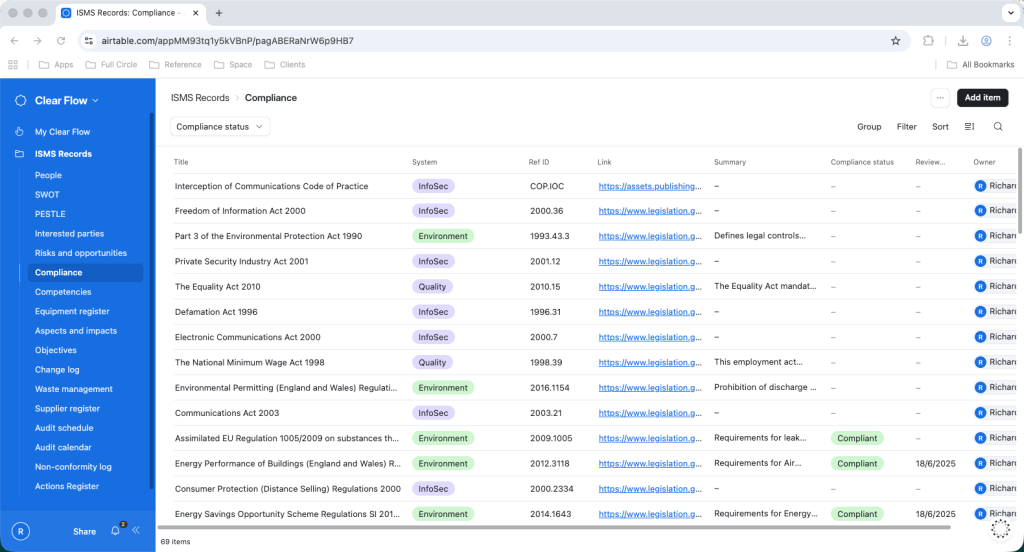Screen dimensions: 1024x552
Task: Select Risks and opportunities in sidebar
Action: (x=81, y=253)
